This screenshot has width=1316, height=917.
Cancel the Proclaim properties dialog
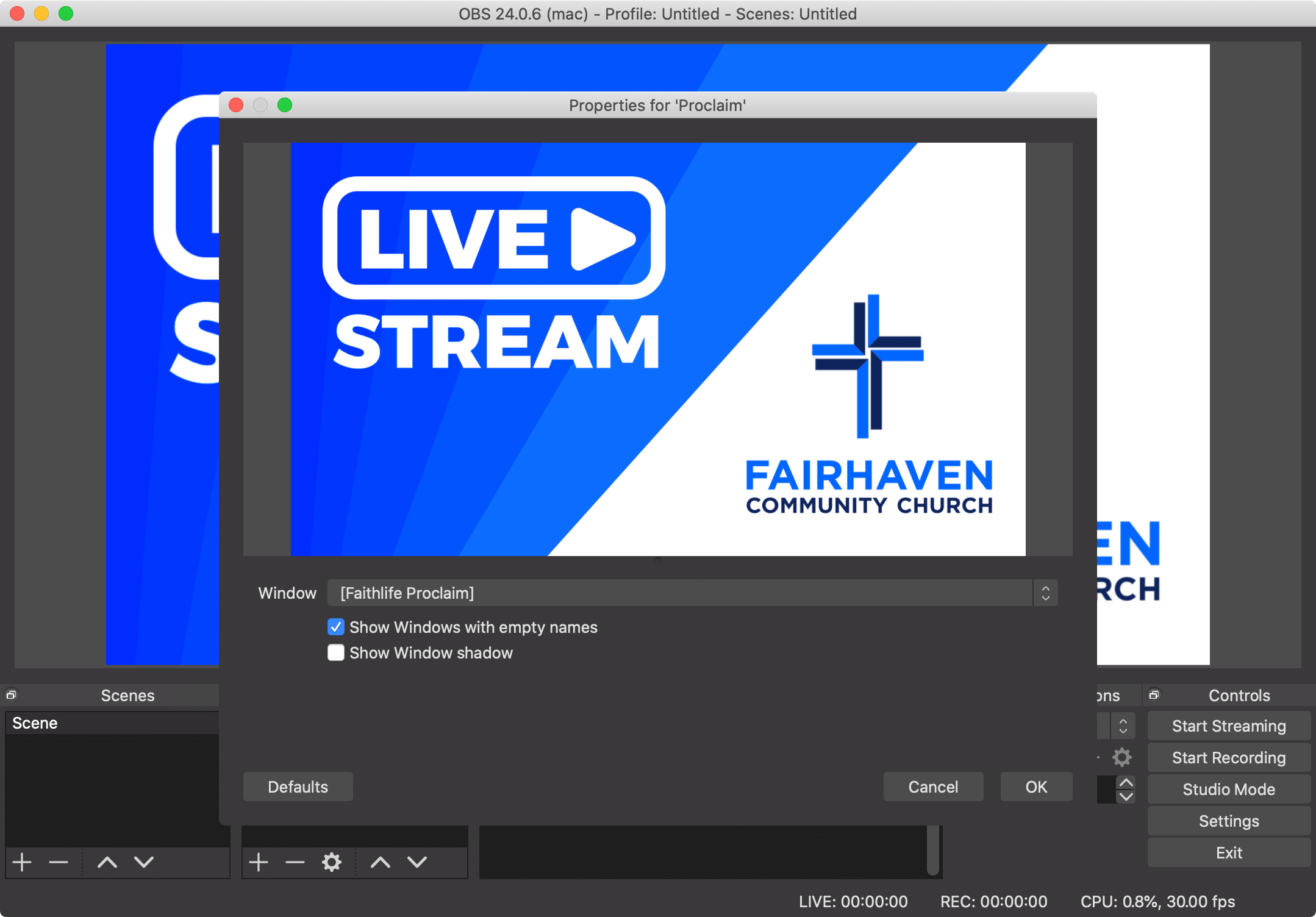(x=933, y=787)
